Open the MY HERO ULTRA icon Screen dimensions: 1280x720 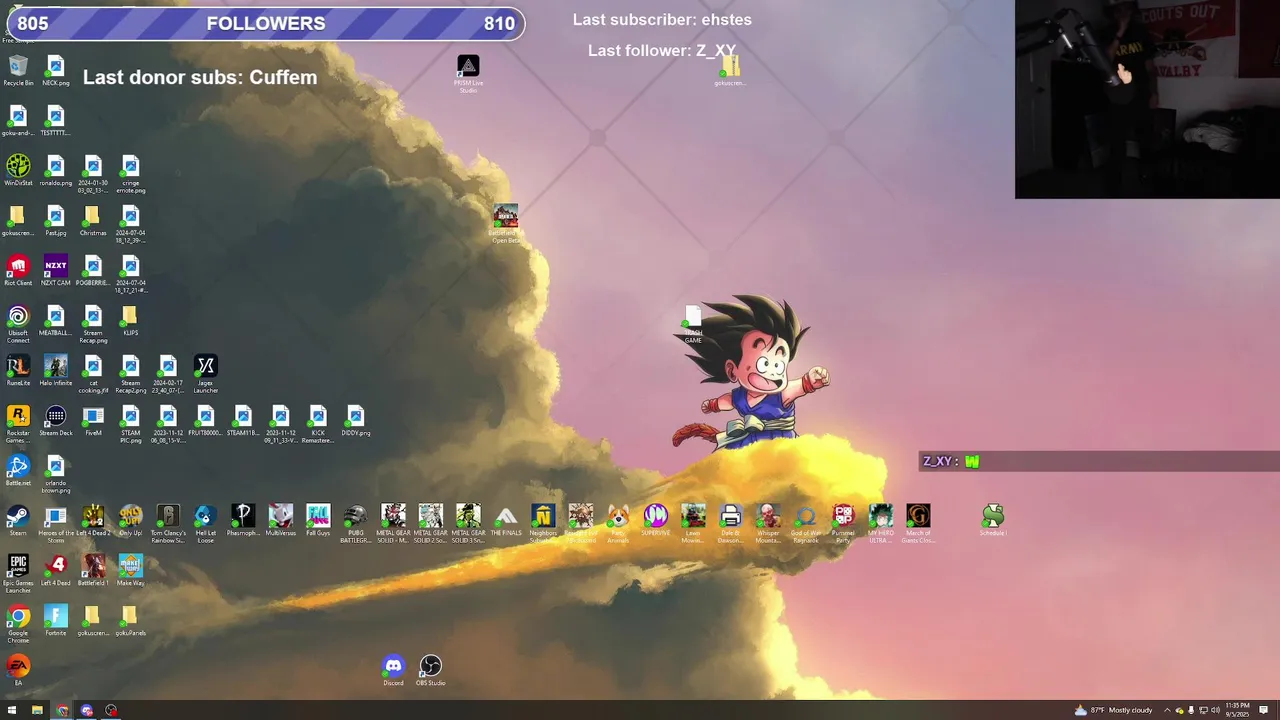pyautogui.click(x=881, y=524)
